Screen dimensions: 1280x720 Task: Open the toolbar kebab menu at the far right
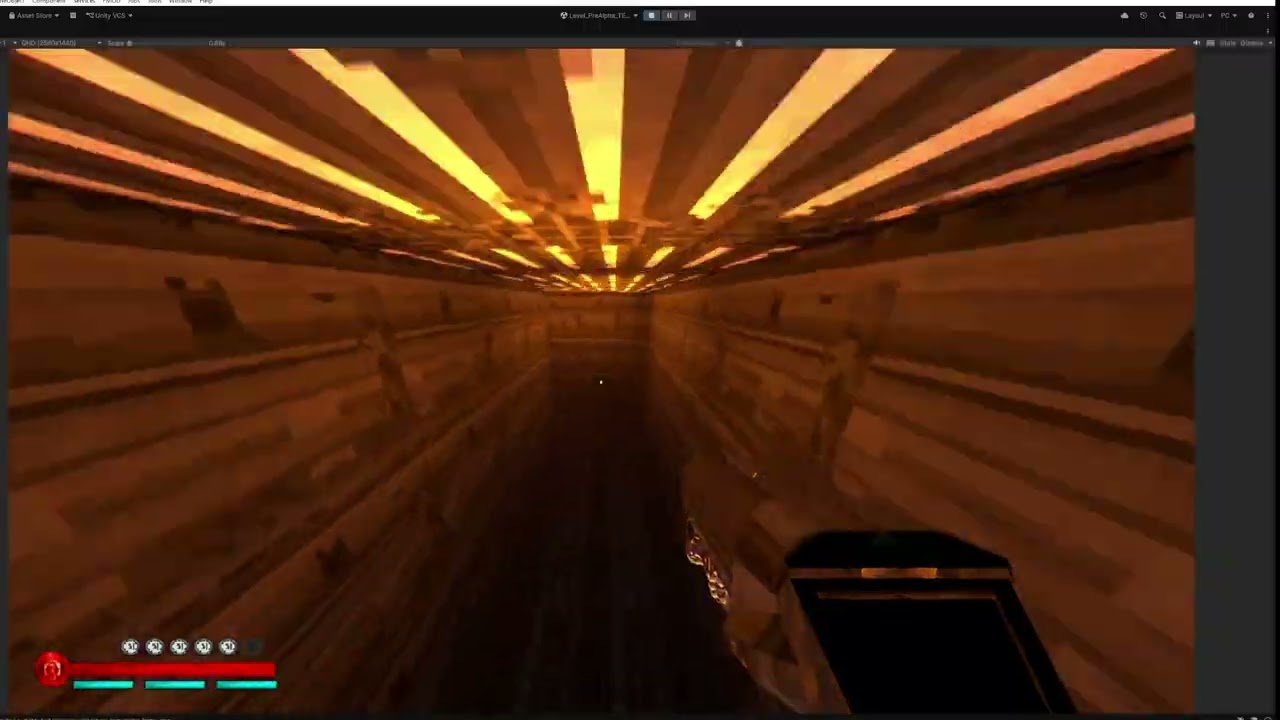click(1267, 15)
